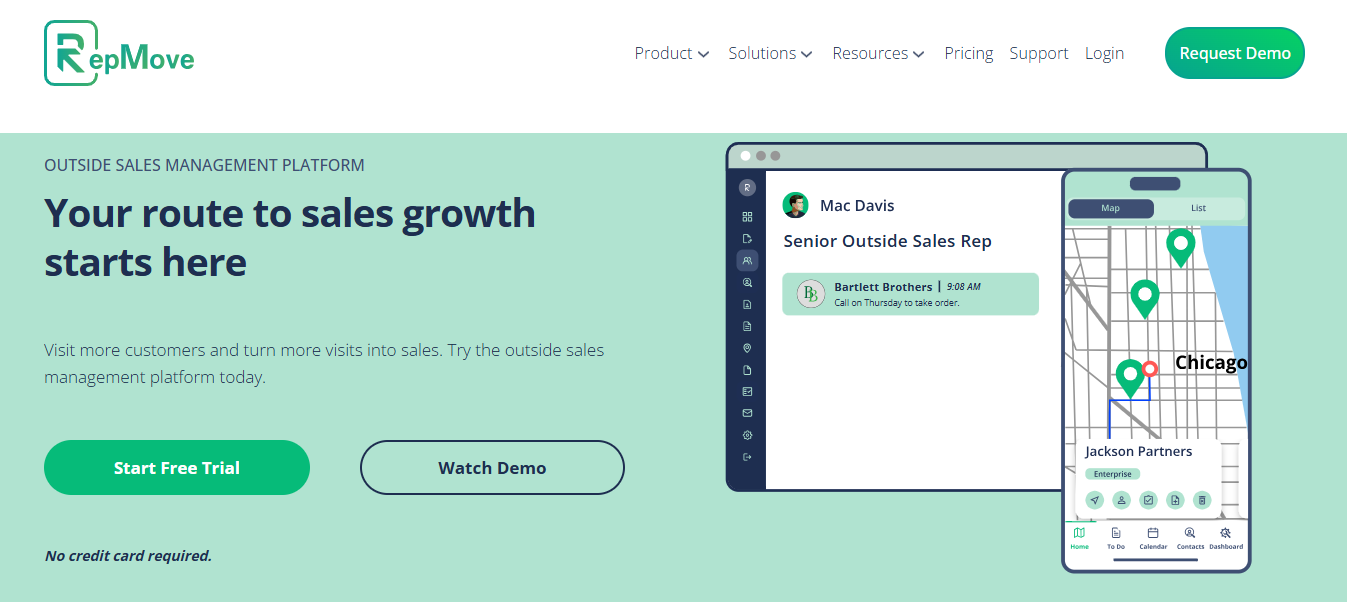The height and width of the screenshot is (602, 1347).
Task: Click the task checkmark icon on Jackson Partners card
Action: [x=1149, y=500]
